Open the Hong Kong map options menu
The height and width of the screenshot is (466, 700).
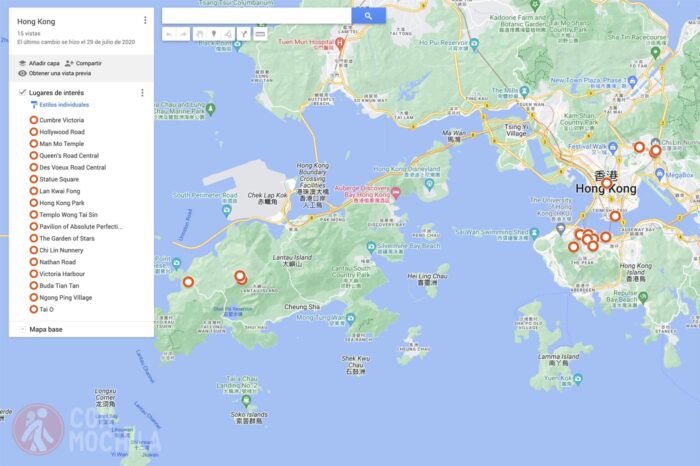tap(145, 21)
